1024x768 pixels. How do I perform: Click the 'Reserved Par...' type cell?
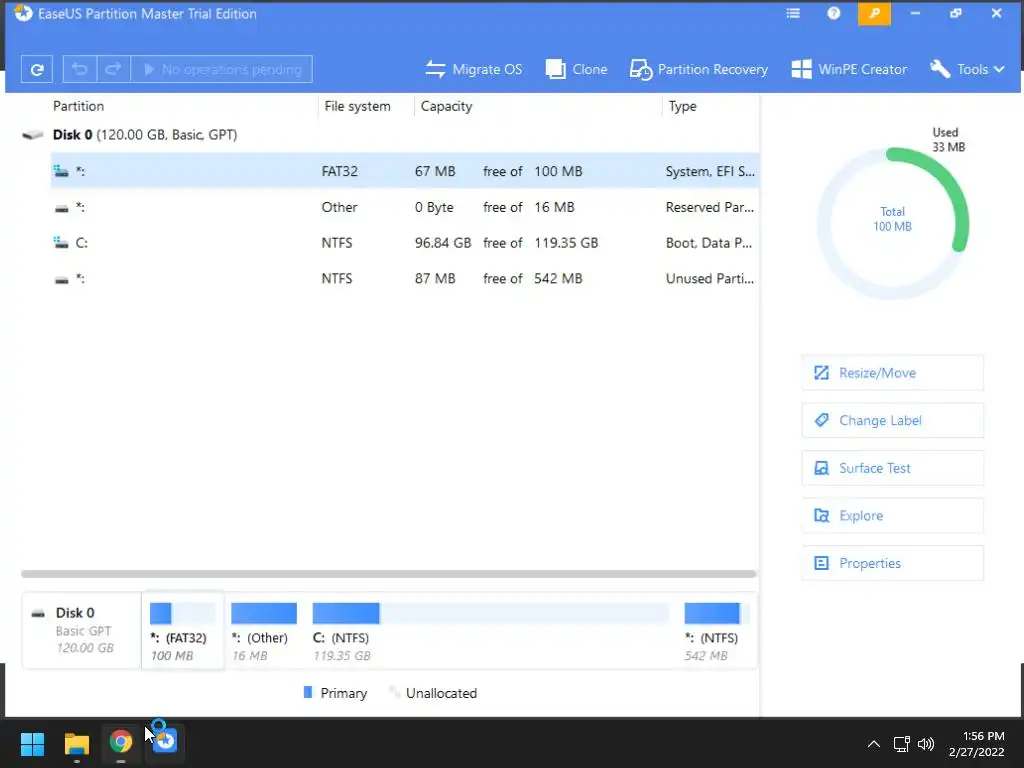tap(710, 207)
